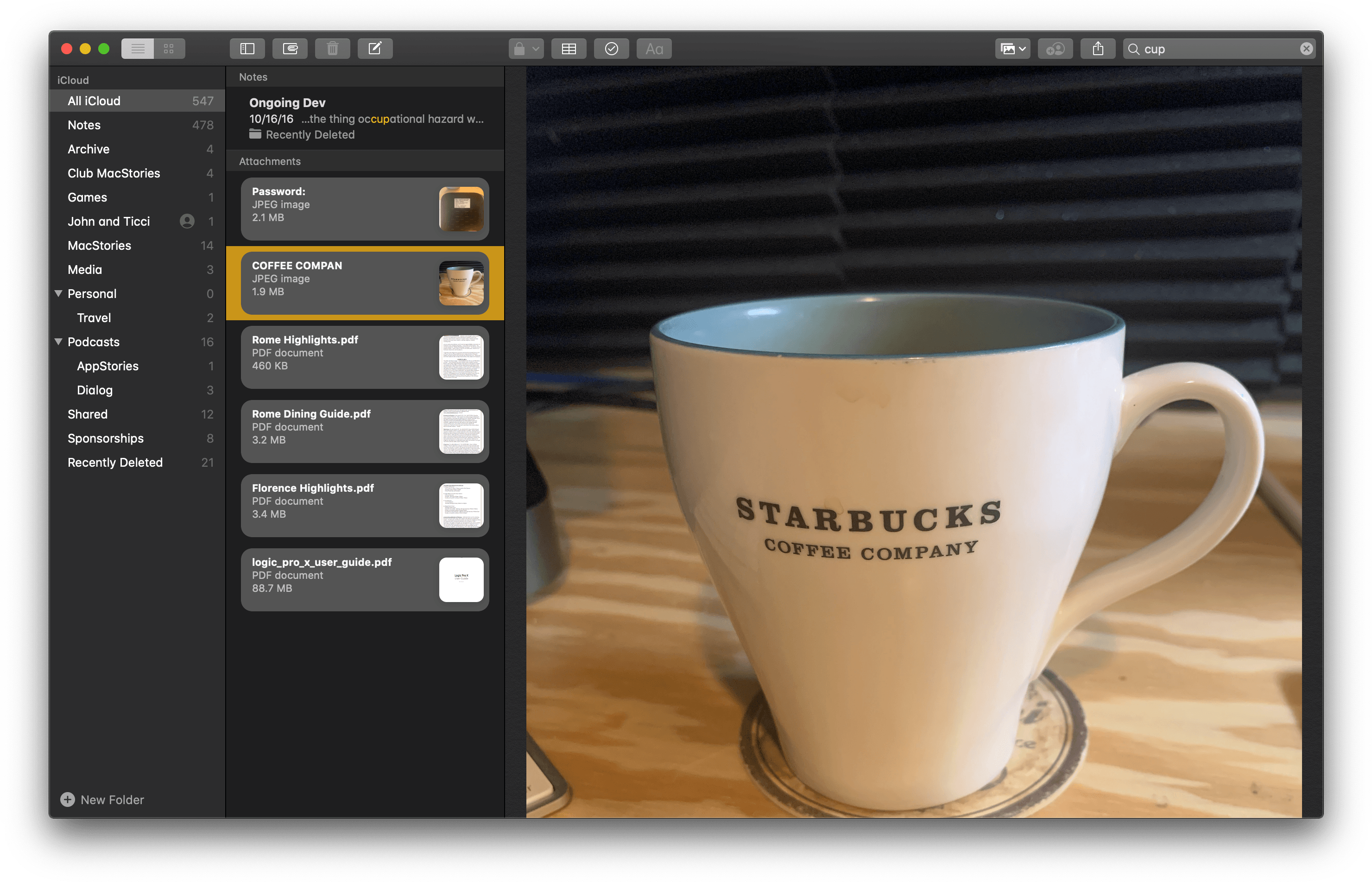
Task: Click the plus icon beside New Folder
Action: [68, 800]
